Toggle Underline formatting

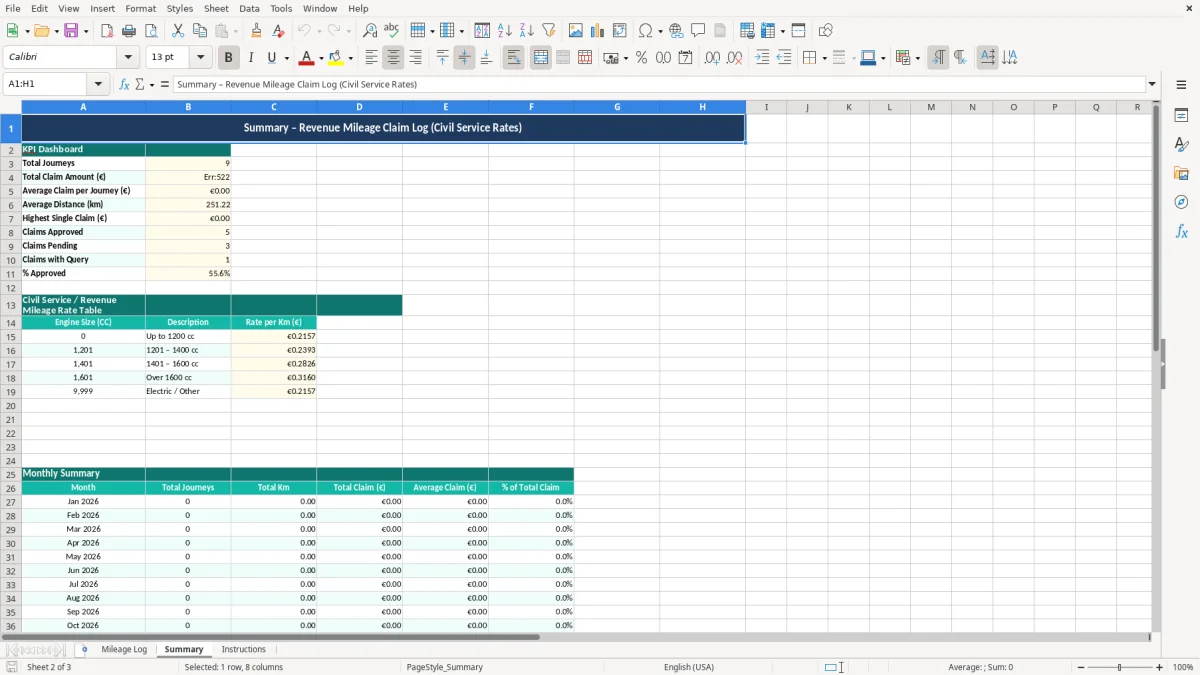tap(272, 58)
